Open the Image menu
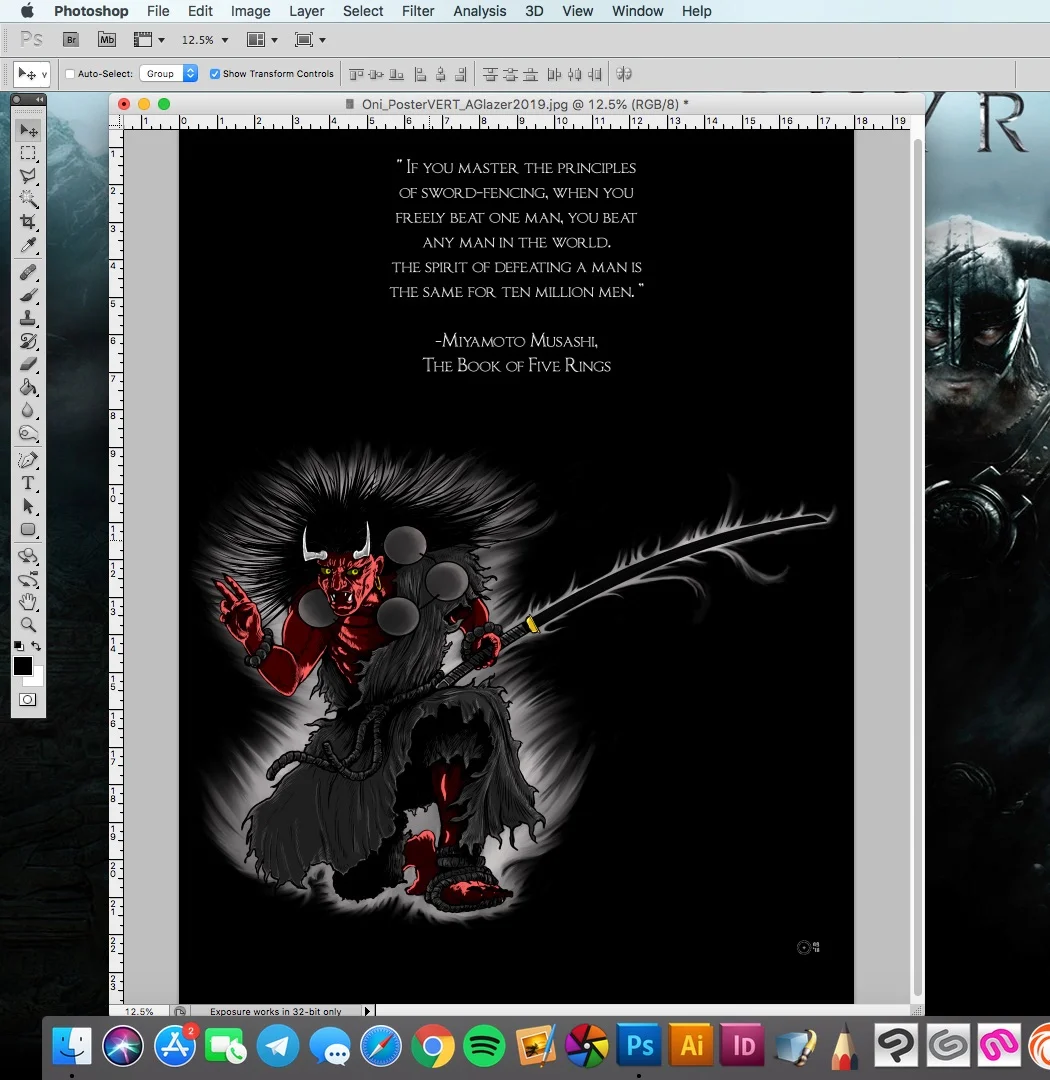The width and height of the screenshot is (1050, 1080). tap(250, 11)
